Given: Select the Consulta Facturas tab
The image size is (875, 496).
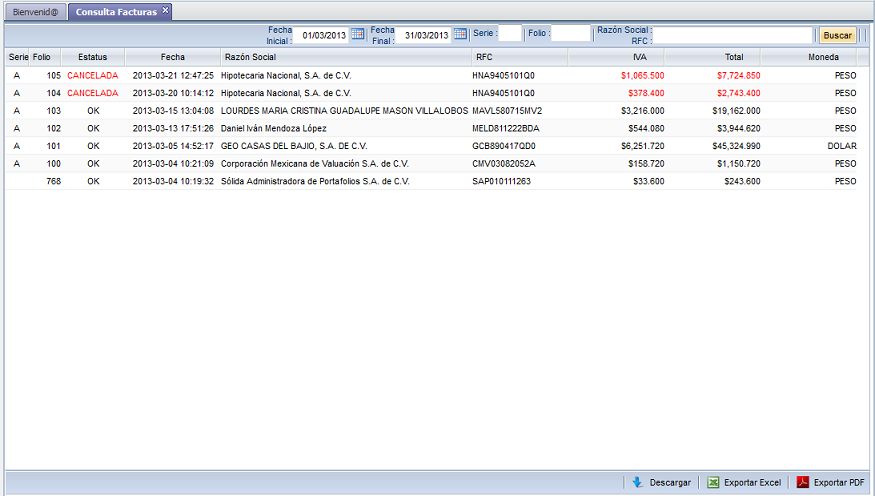Looking at the screenshot, I should click(x=114, y=11).
